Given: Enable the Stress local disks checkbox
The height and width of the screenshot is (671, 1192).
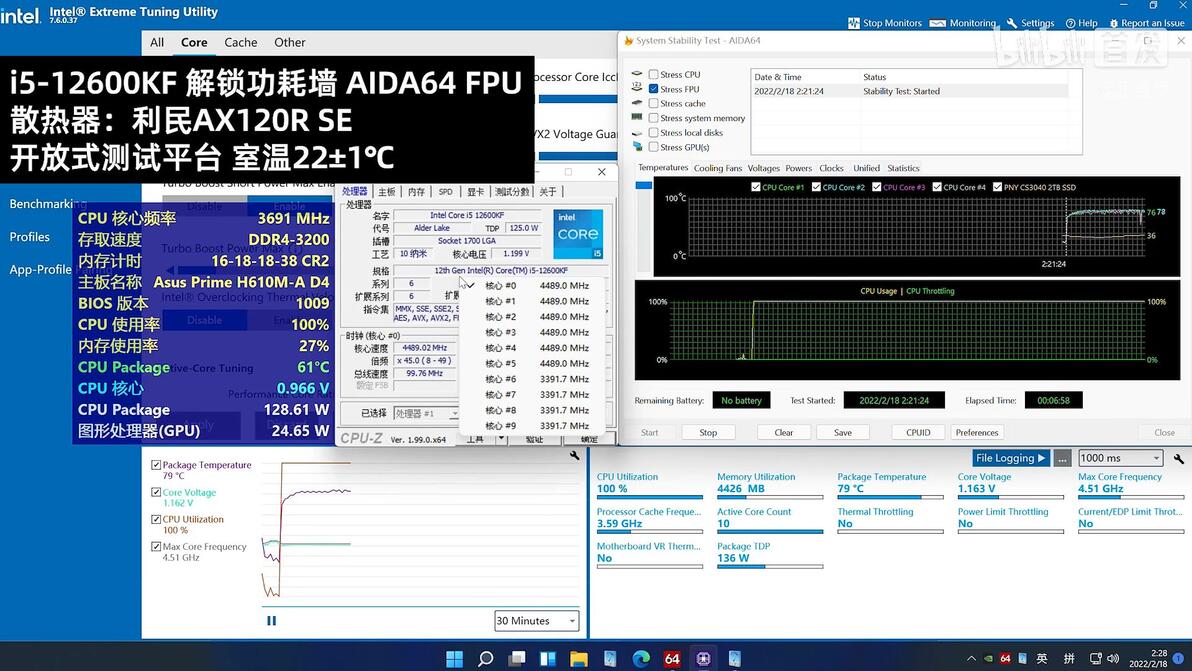Looking at the screenshot, I should 653,132.
